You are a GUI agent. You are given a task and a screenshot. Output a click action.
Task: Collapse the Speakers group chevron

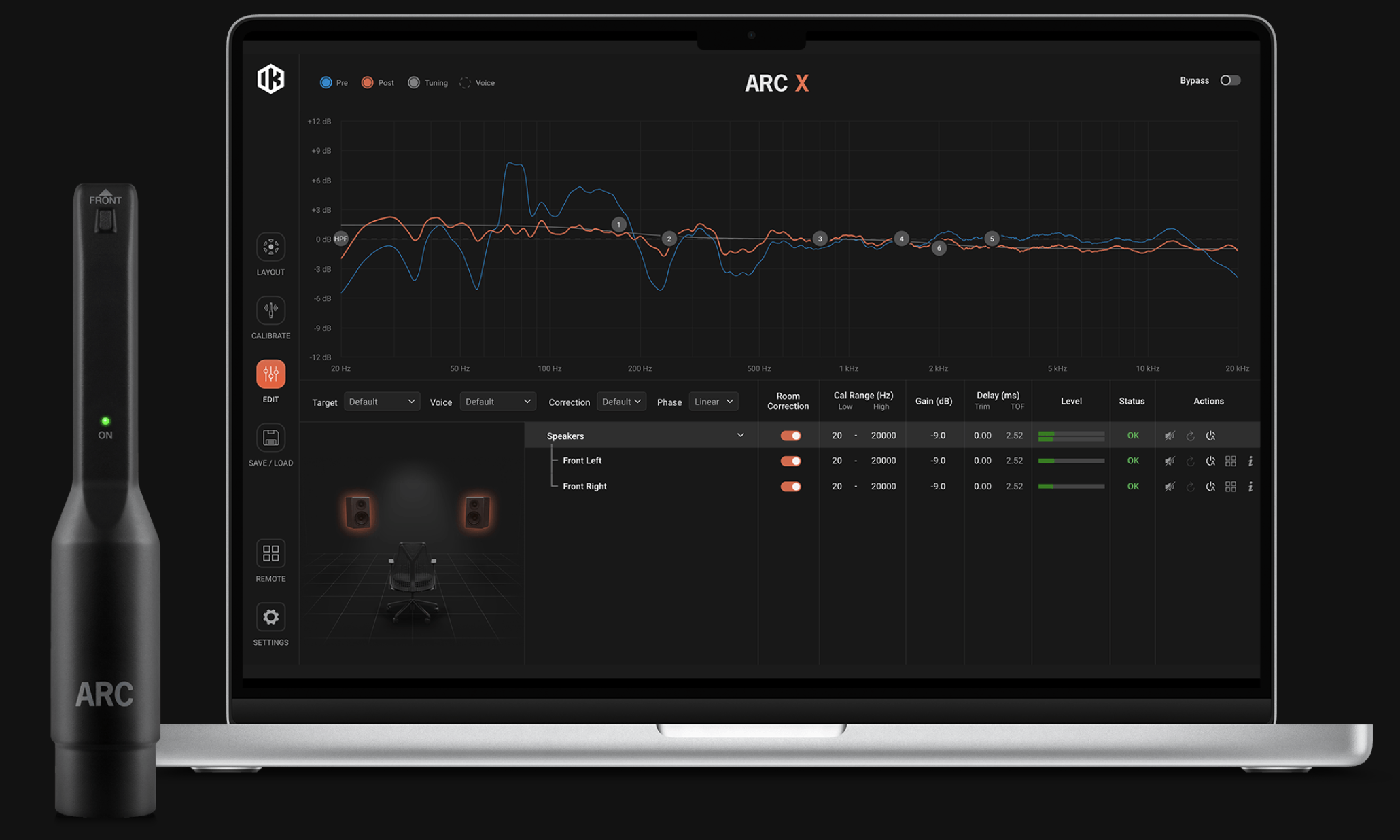tap(740, 436)
